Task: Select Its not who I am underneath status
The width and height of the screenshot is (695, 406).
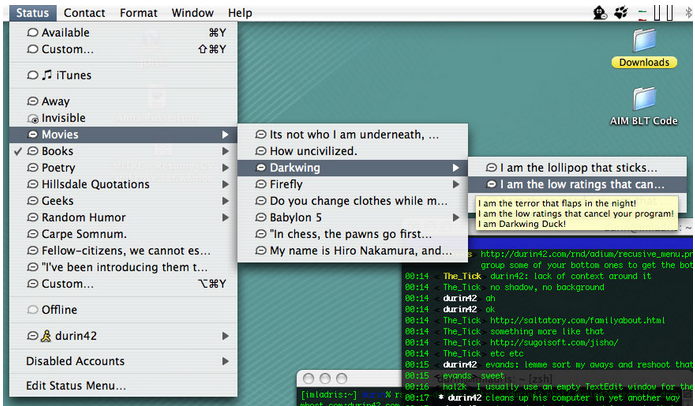Action: click(353, 134)
